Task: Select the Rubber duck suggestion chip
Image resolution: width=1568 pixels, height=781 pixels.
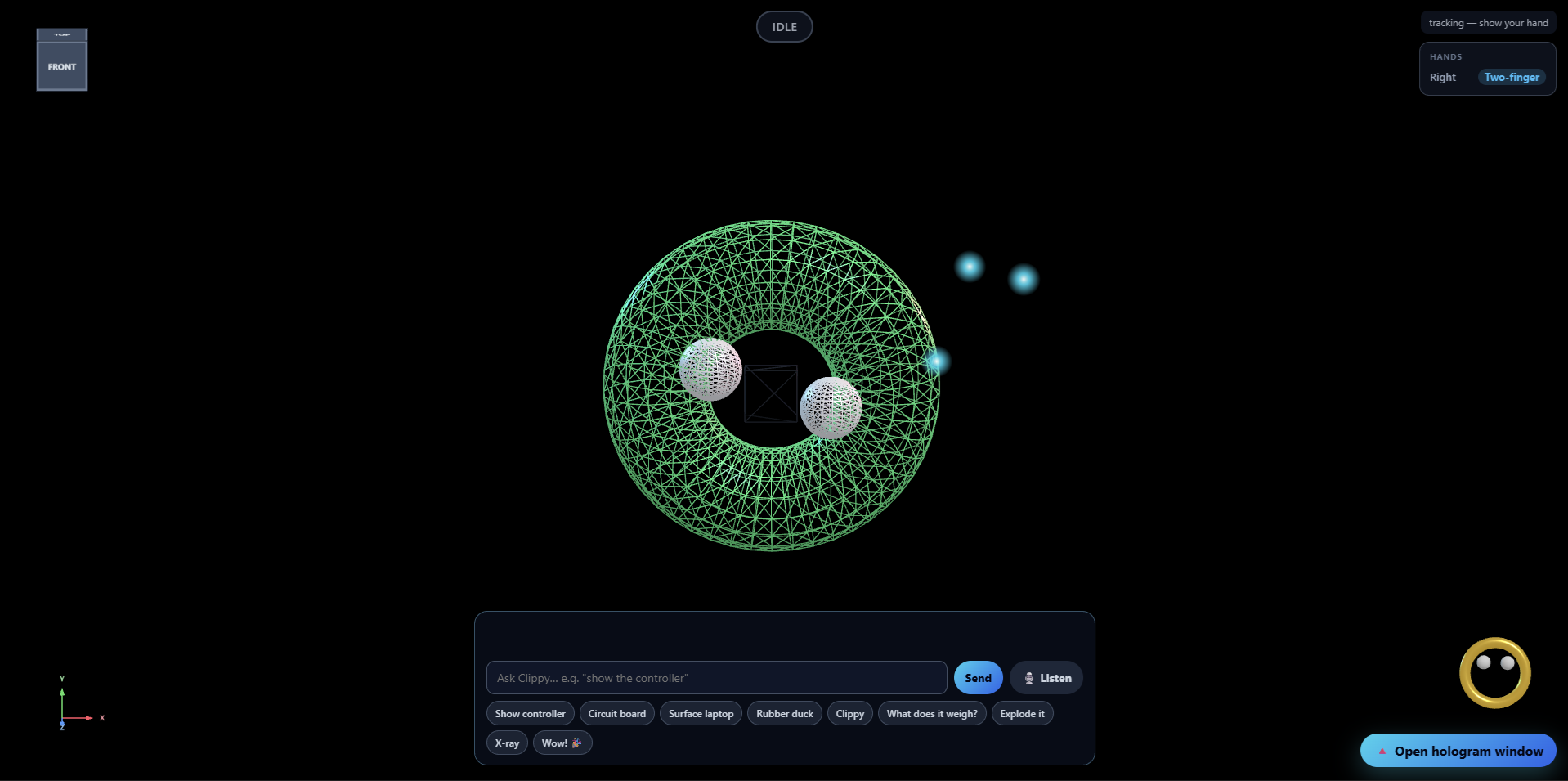Action: (x=785, y=714)
